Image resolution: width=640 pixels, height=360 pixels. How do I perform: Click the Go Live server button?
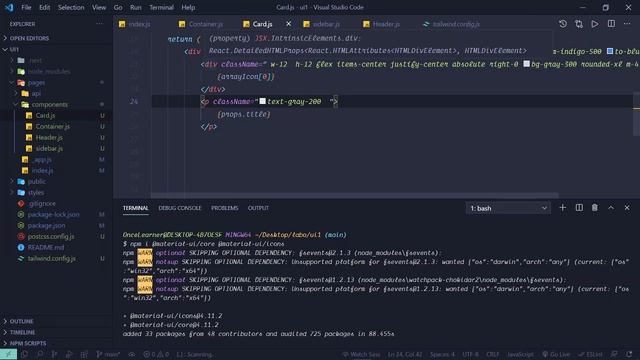pyautogui.click(x=556, y=354)
